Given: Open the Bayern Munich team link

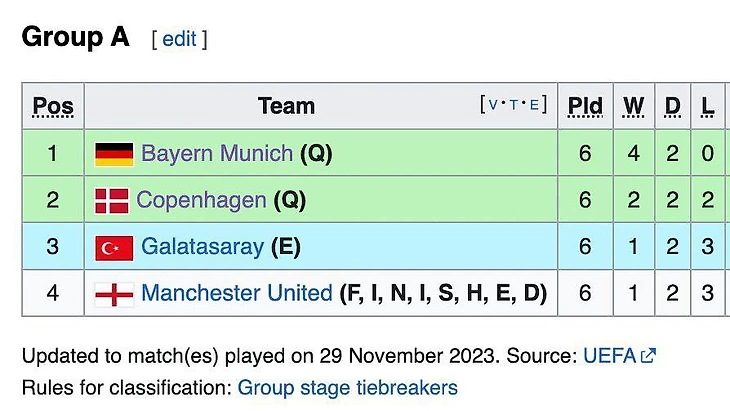Looking at the screenshot, I should [x=217, y=154].
